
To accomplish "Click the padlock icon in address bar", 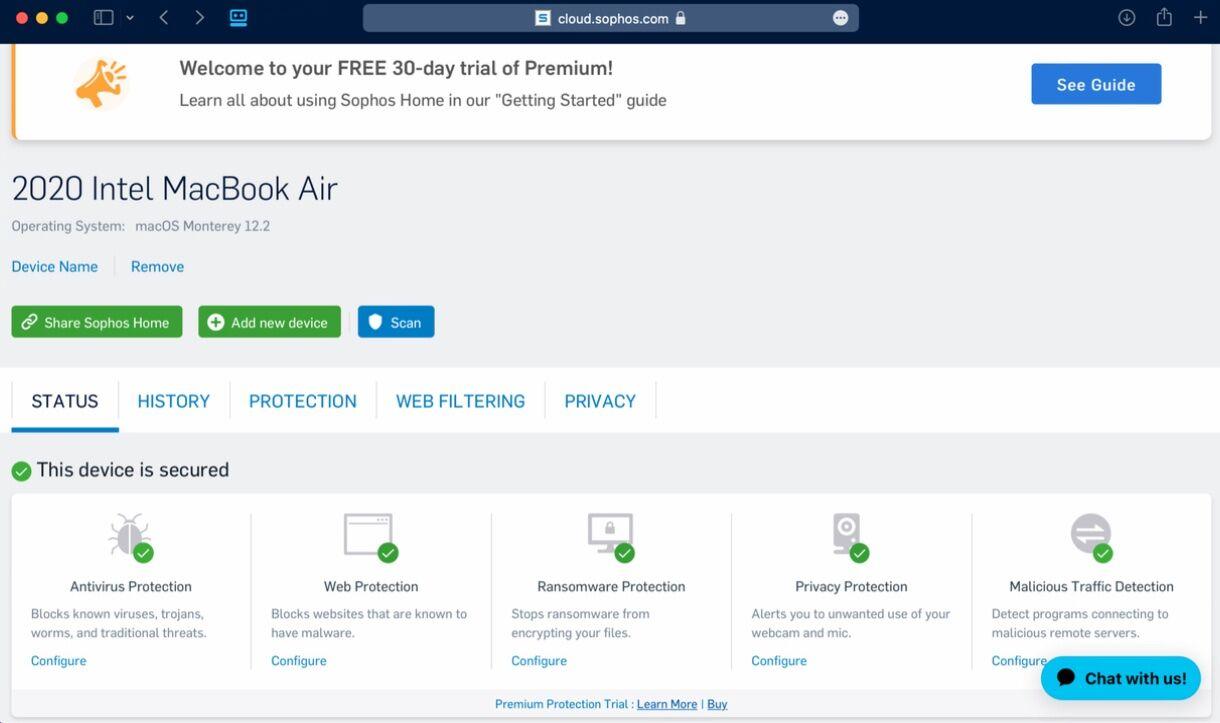I will click(x=681, y=18).
